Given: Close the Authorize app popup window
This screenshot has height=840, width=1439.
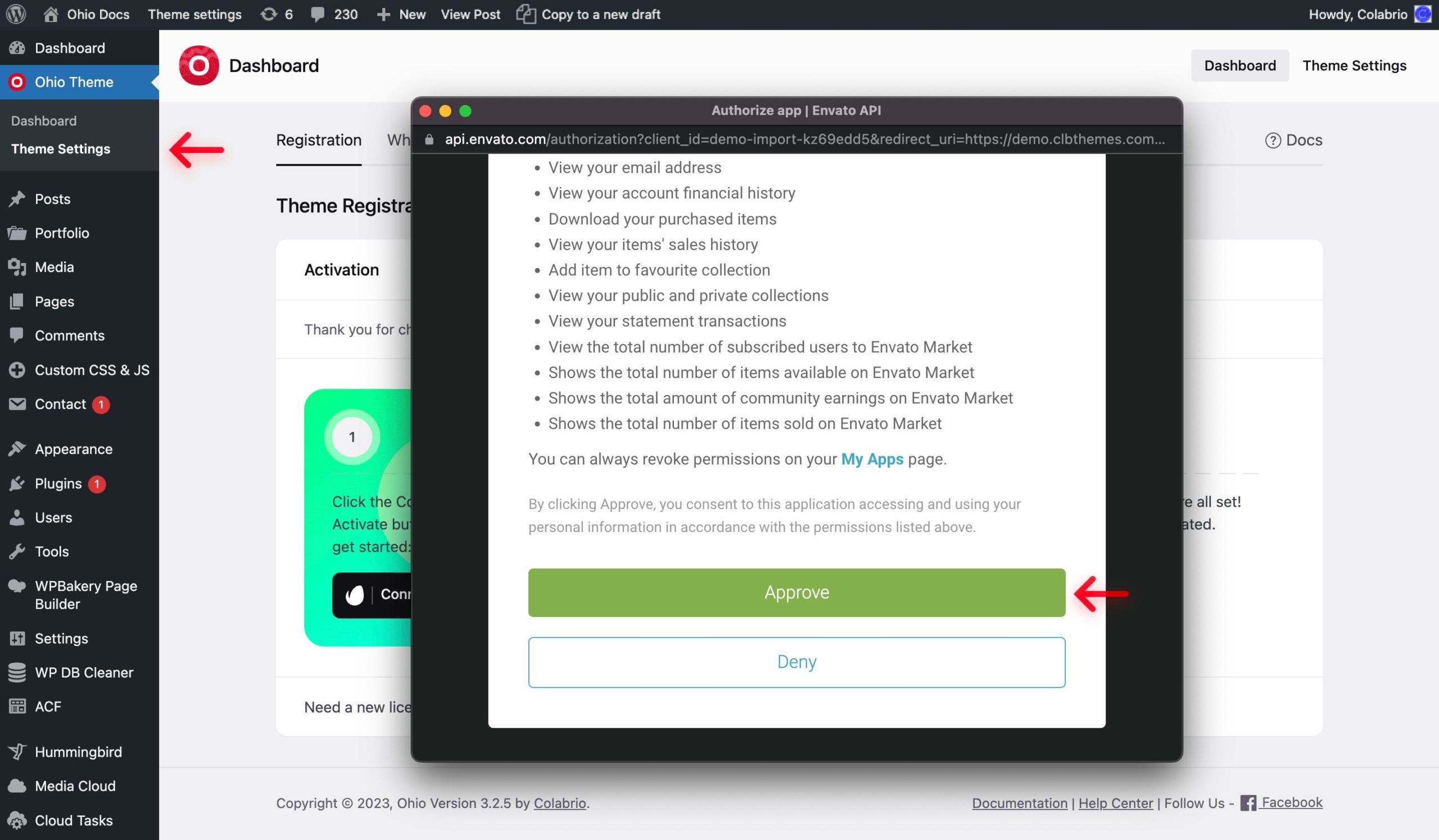Looking at the screenshot, I should tap(426, 111).
